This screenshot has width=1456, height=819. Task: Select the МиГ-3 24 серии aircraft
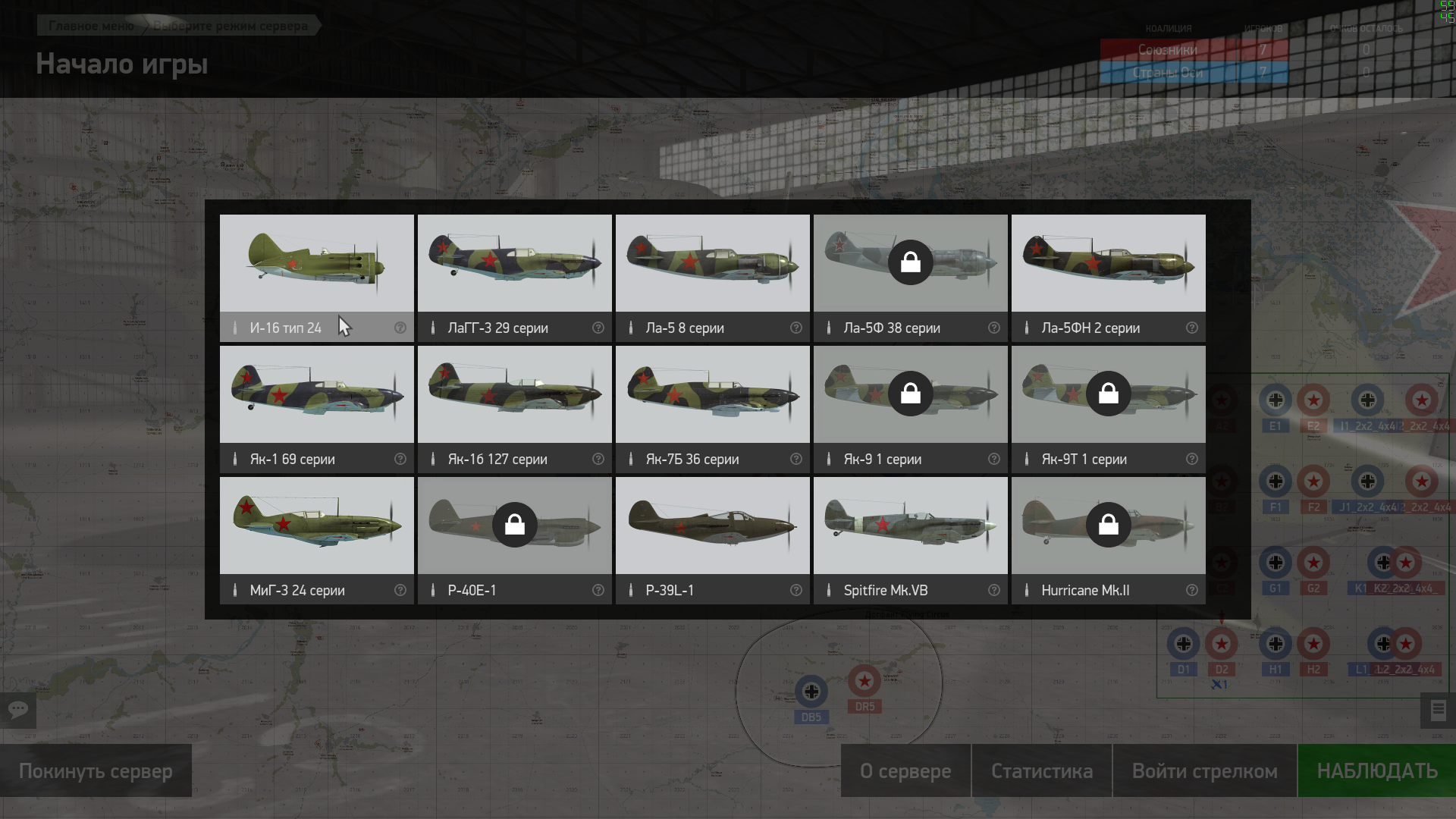316,540
